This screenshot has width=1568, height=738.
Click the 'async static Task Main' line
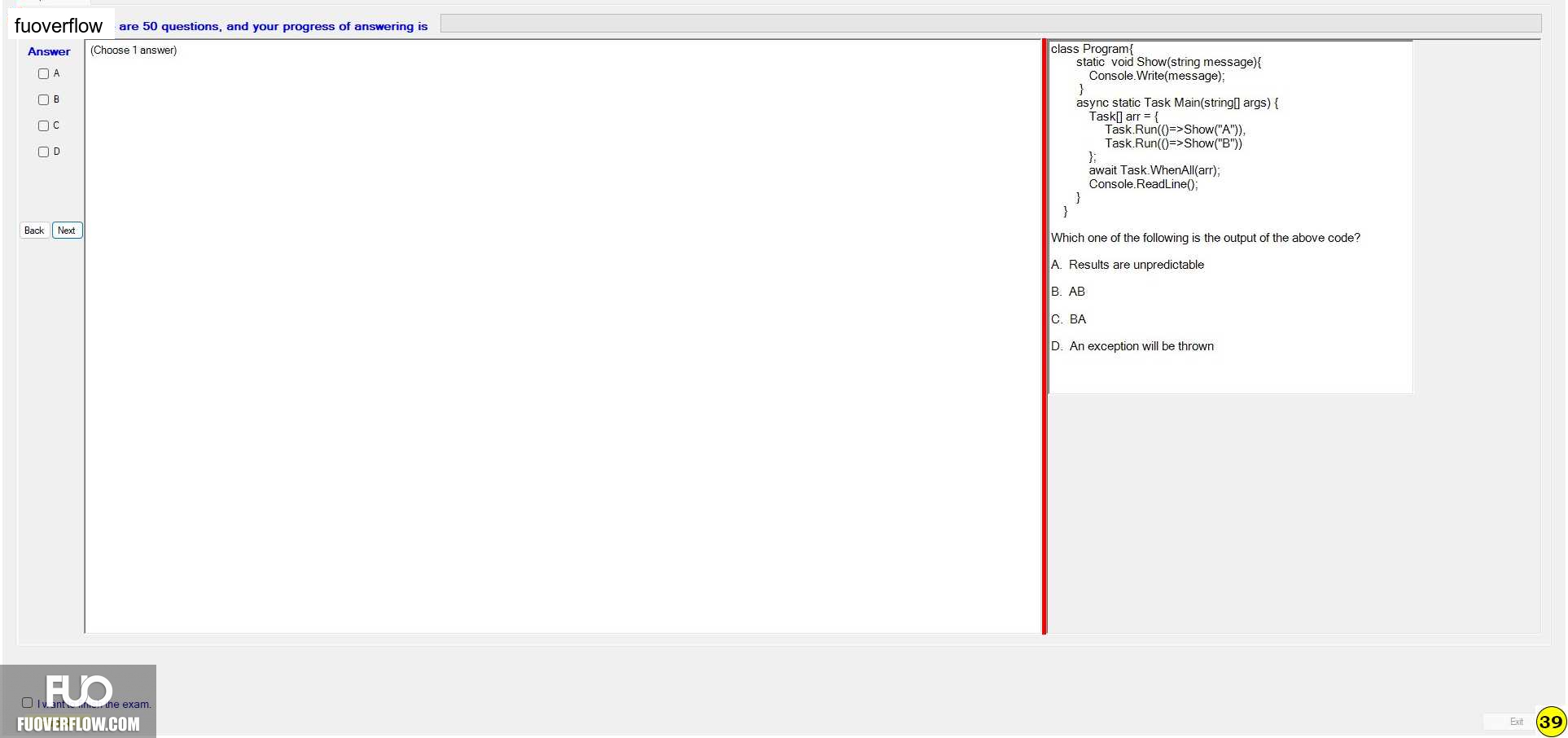coord(1177,103)
